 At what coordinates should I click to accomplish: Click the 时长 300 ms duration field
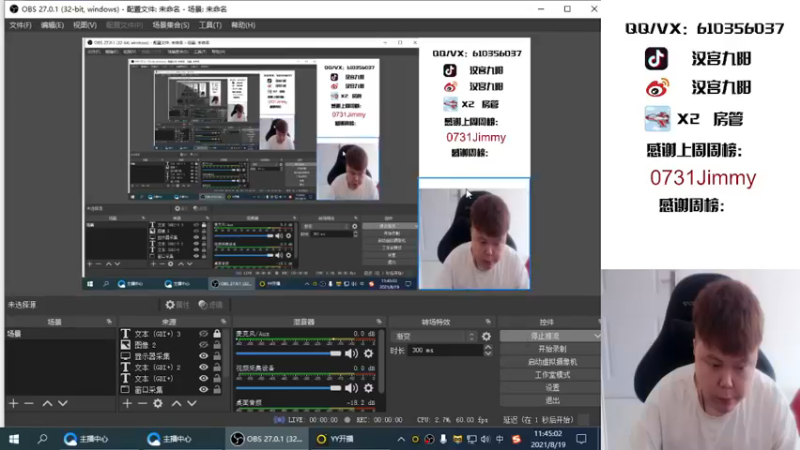tap(445, 351)
